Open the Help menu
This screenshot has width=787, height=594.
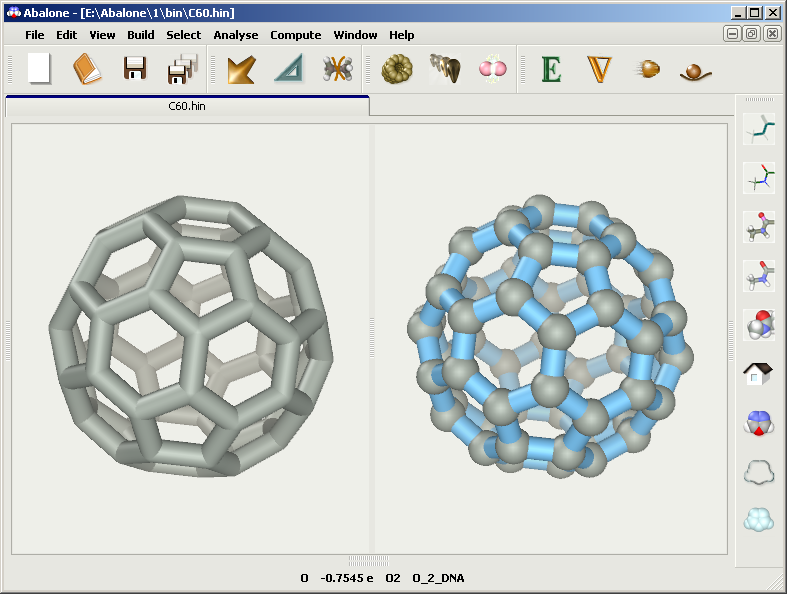click(x=402, y=35)
